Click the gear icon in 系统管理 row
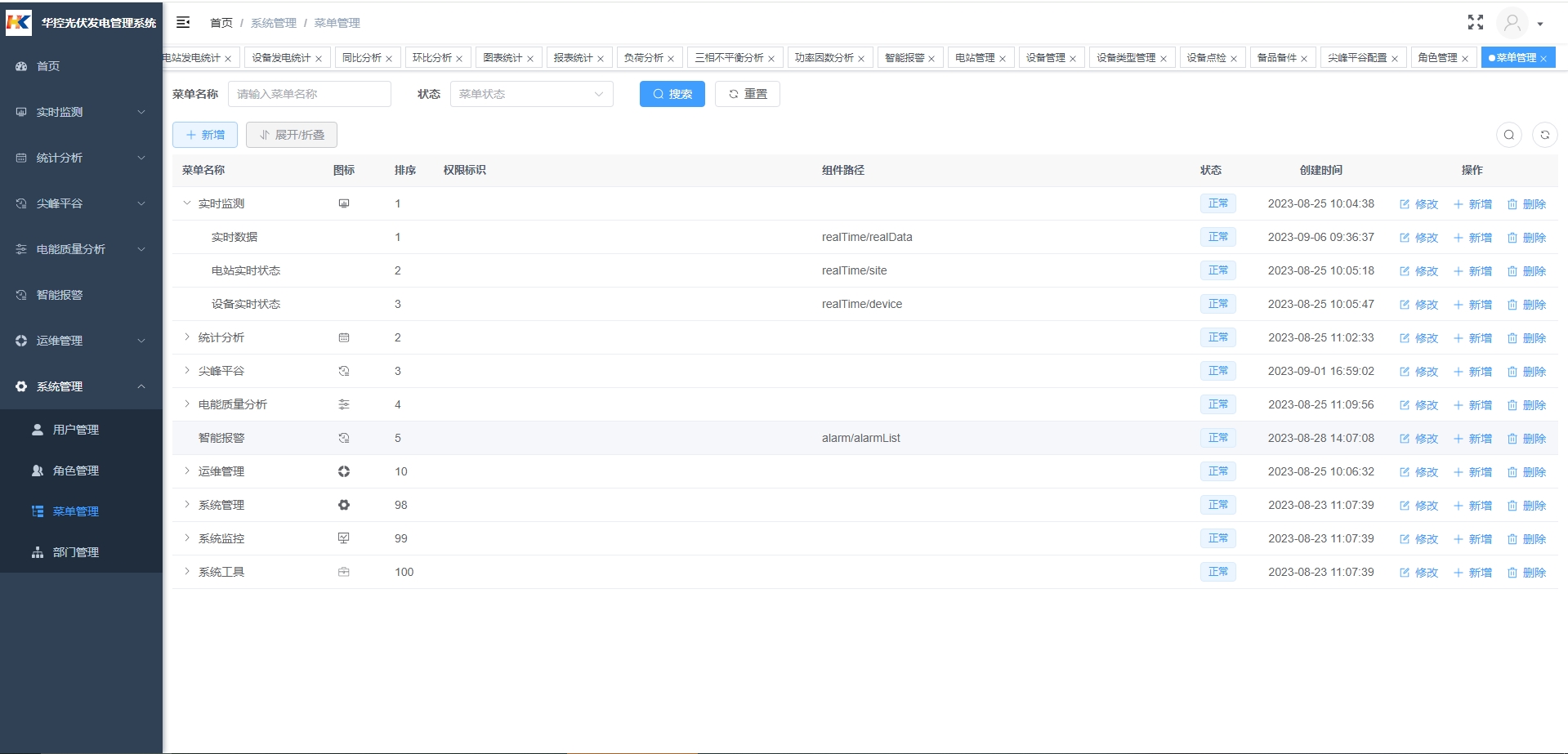The image size is (1568, 754). click(344, 505)
